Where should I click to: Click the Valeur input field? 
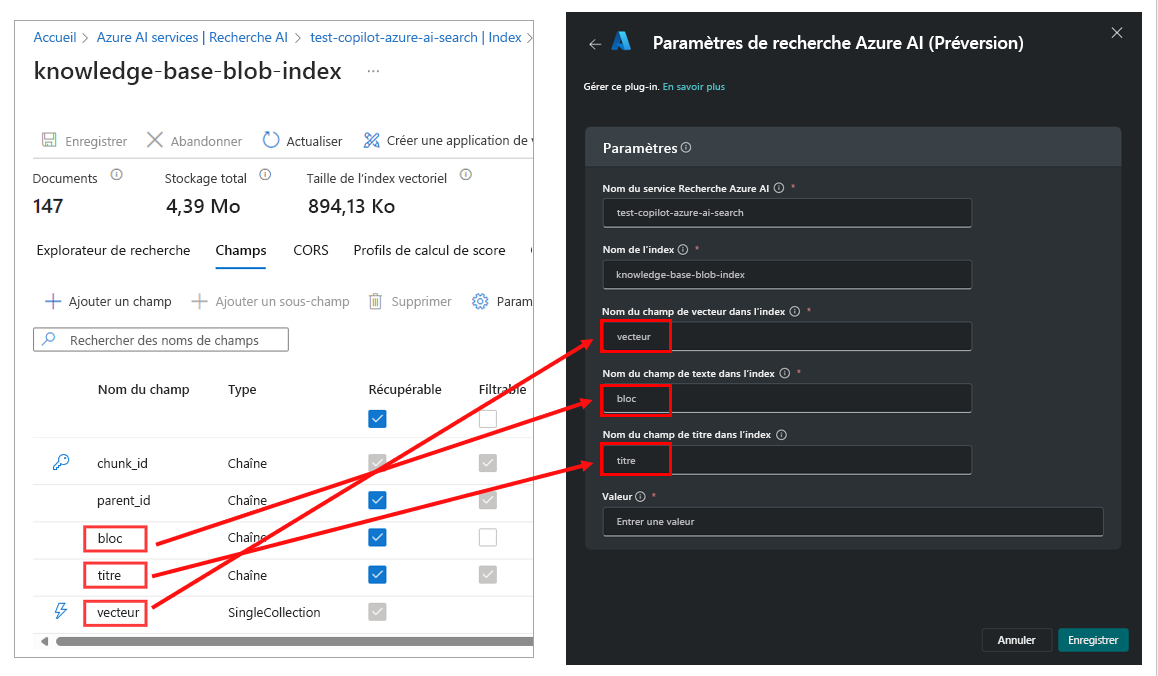click(852, 521)
